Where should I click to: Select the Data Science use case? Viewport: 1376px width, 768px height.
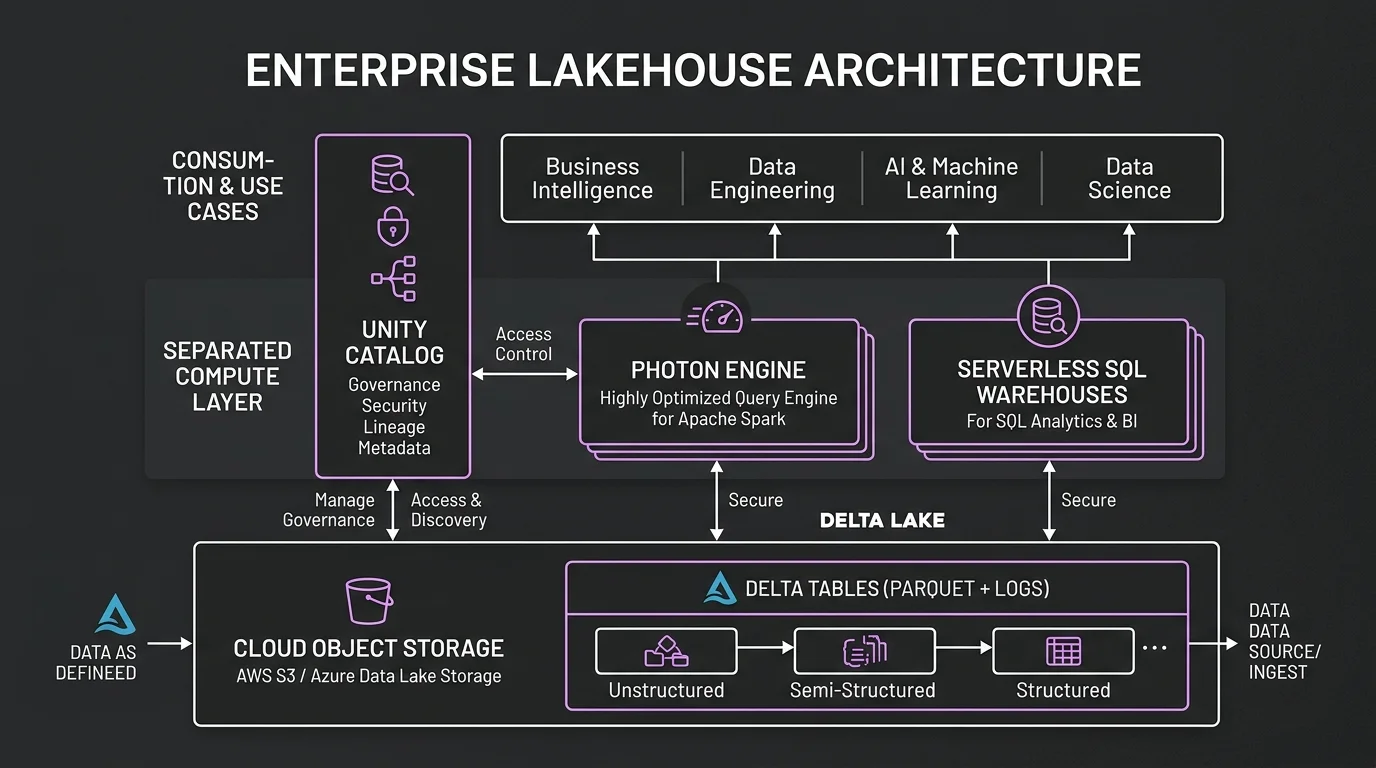(x=1129, y=179)
